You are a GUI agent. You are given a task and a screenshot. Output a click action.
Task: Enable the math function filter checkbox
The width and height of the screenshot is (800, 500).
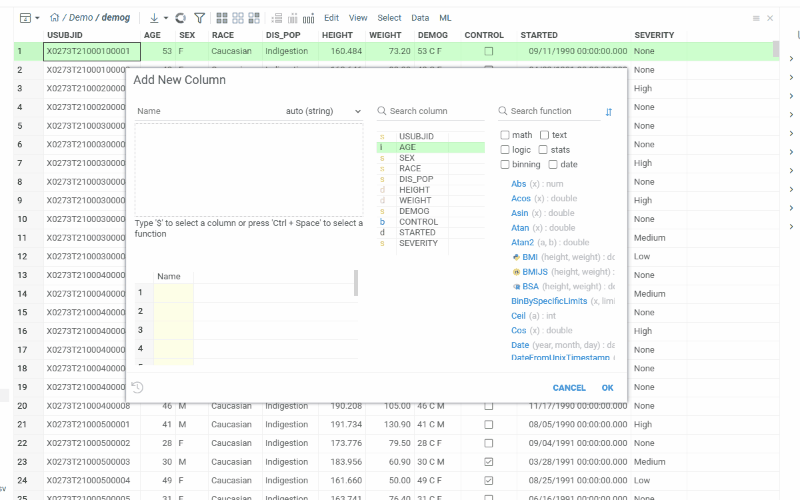point(505,135)
